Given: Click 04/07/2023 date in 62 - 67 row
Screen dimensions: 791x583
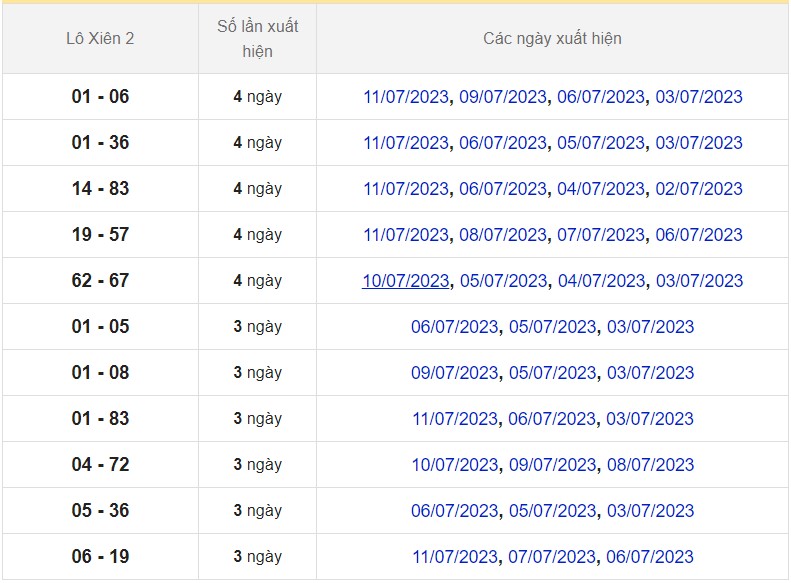Looking at the screenshot, I should [x=601, y=281].
